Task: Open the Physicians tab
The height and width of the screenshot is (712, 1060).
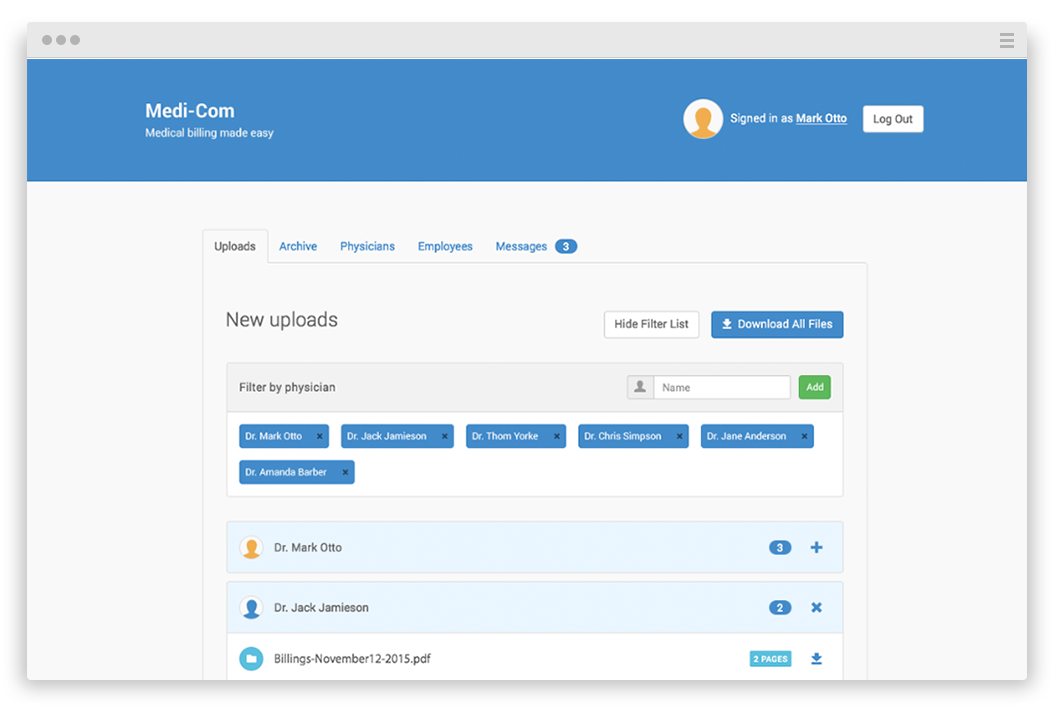Action: (367, 246)
